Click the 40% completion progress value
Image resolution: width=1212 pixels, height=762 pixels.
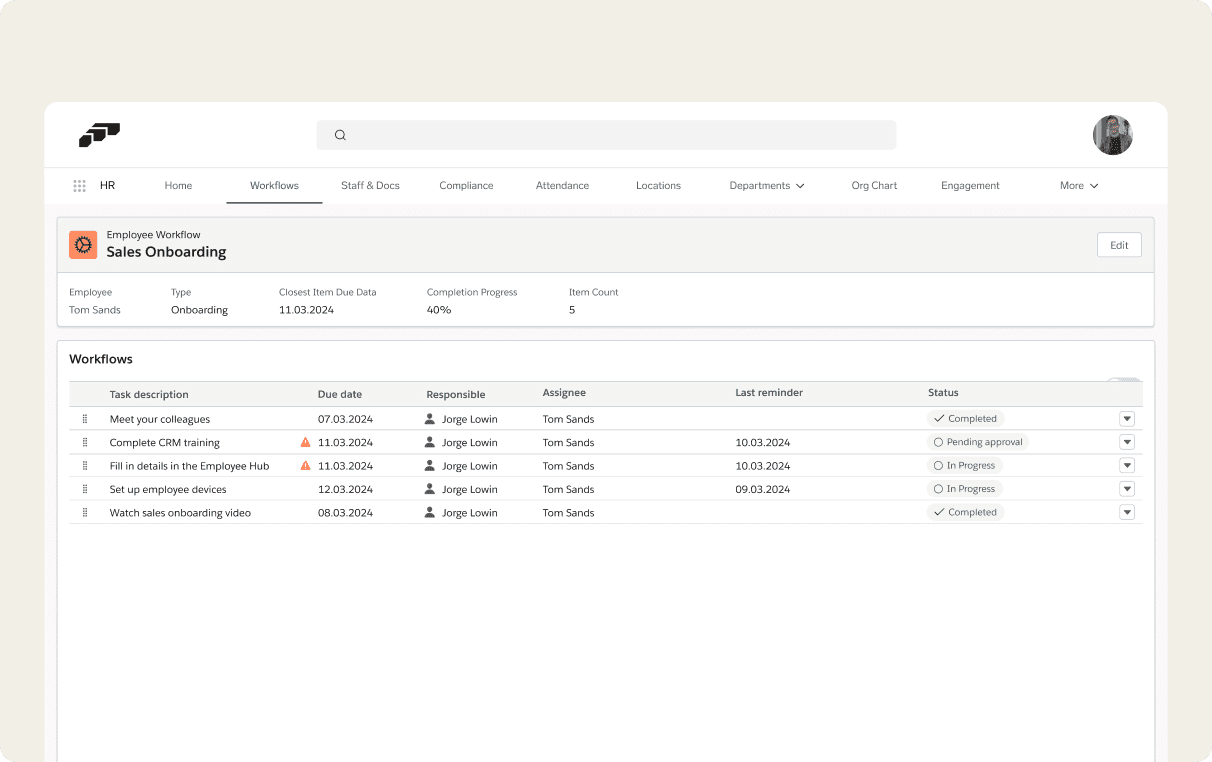[x=439, y=310]
